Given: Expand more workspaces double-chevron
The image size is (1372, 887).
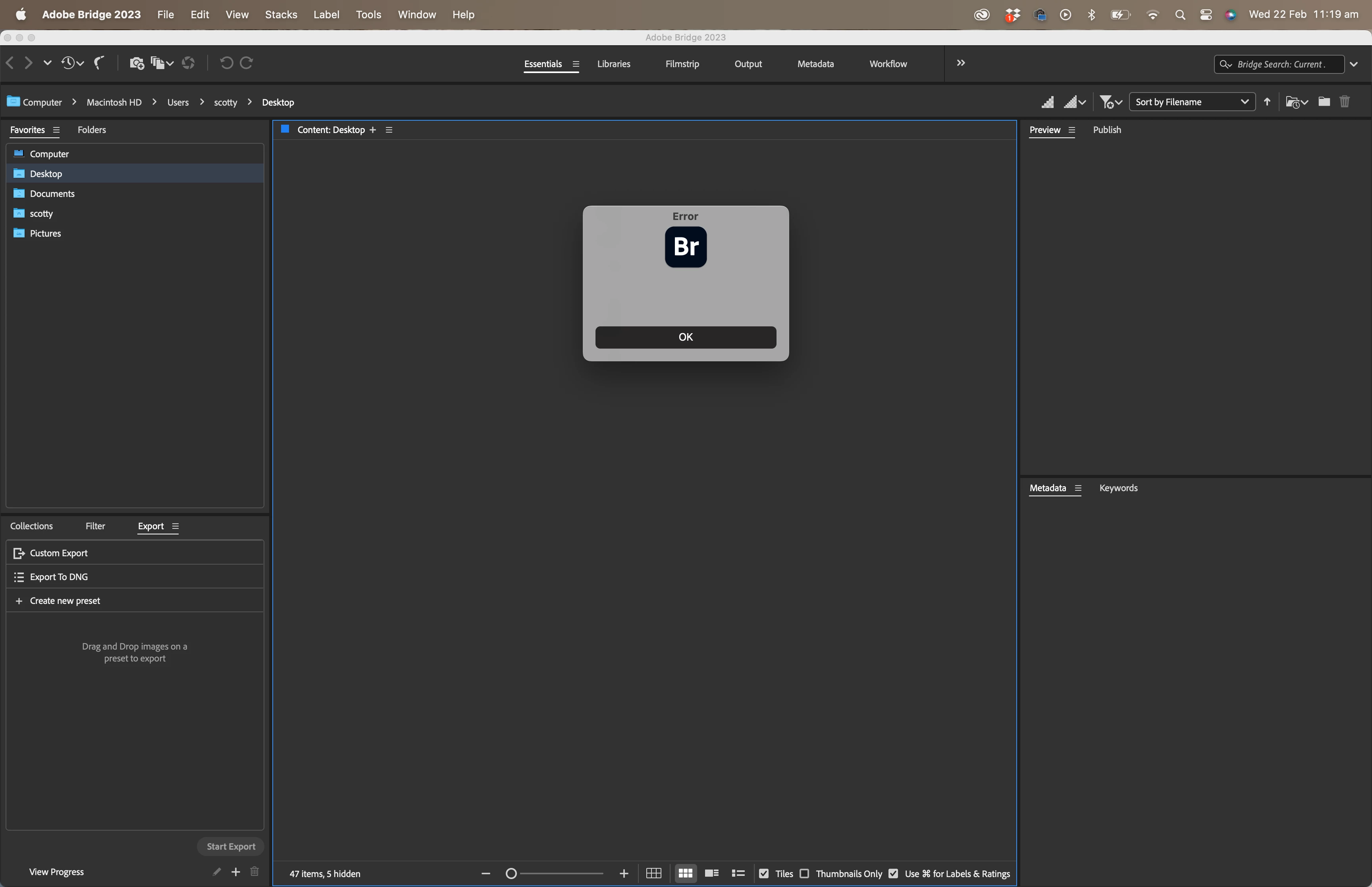Looking at the screenshot, I should (960, 63).
